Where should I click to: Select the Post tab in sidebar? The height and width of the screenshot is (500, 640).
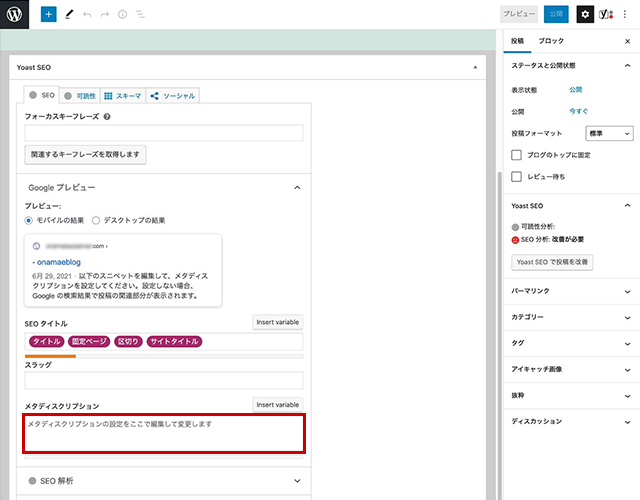(517, 41)
